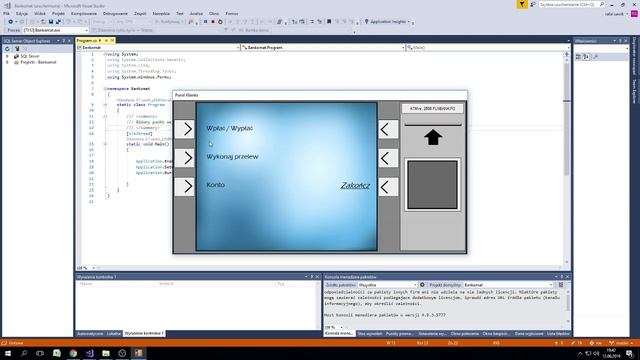Click the Property Pages wrench icon
The image size is (640, 360).
pyautogui.click(x=596, y=57)
